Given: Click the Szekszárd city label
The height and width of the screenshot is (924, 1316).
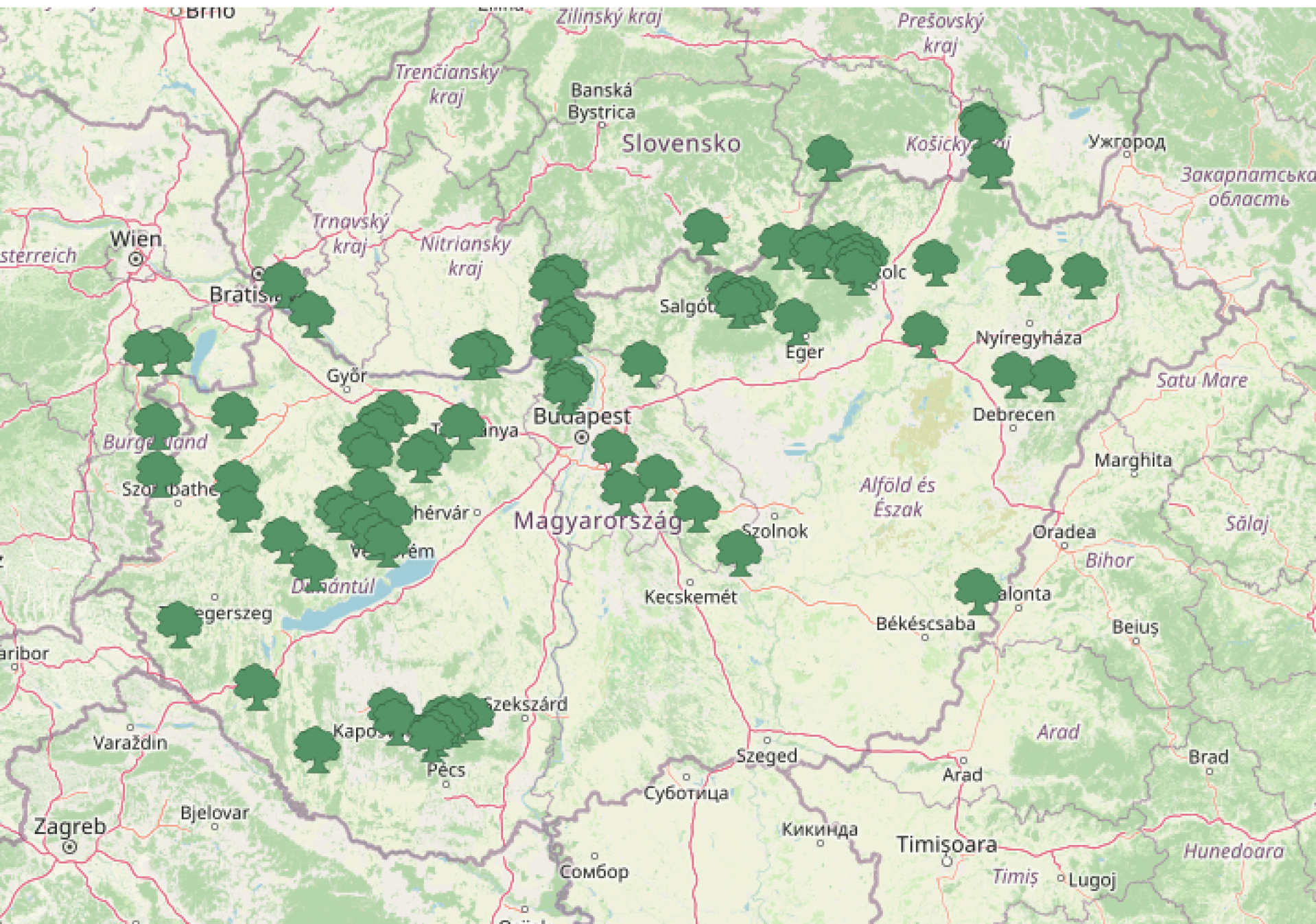Looking at the screenshot, I should coord(526,704).
